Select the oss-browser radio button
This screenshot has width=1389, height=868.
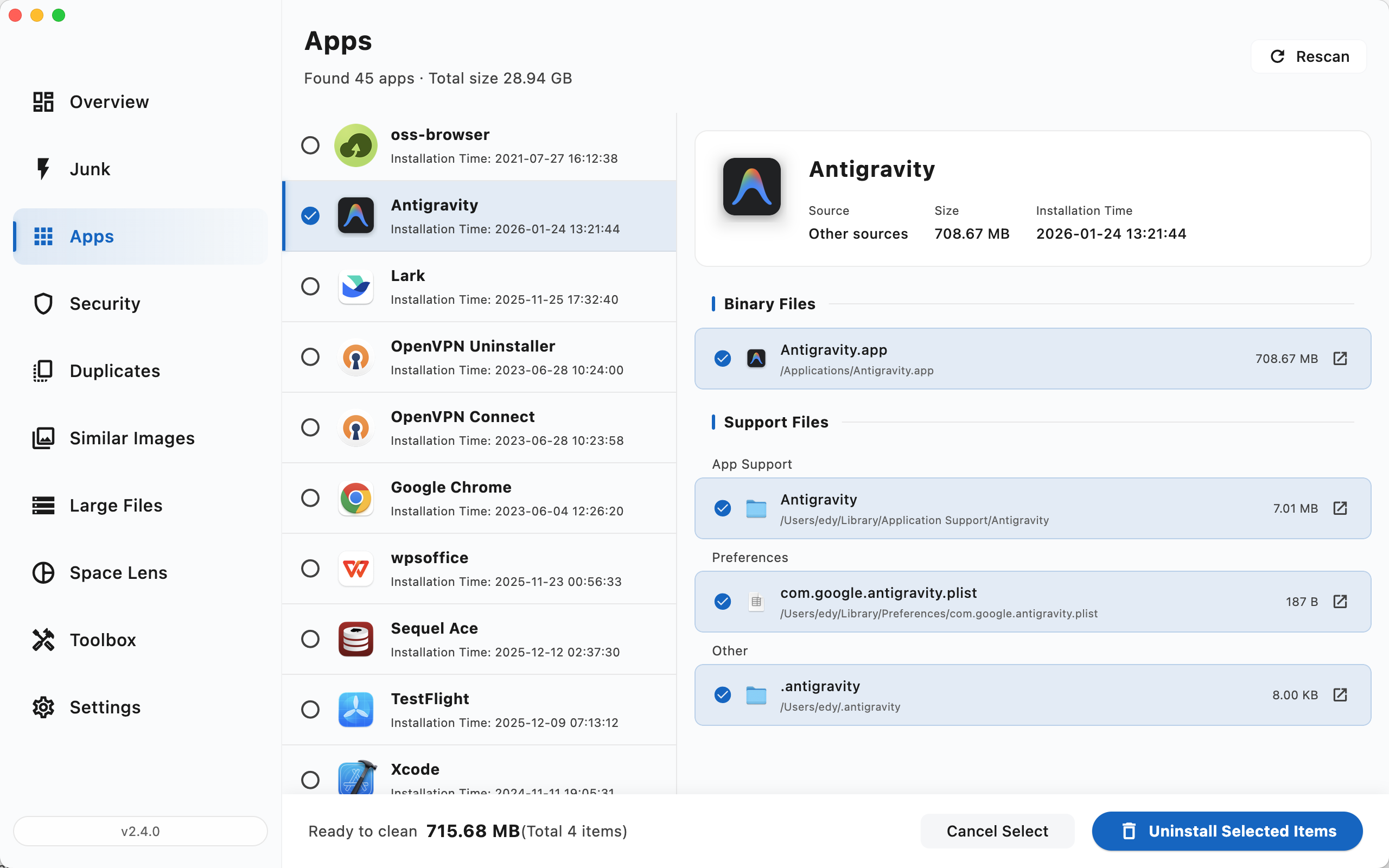click(310, 145)
